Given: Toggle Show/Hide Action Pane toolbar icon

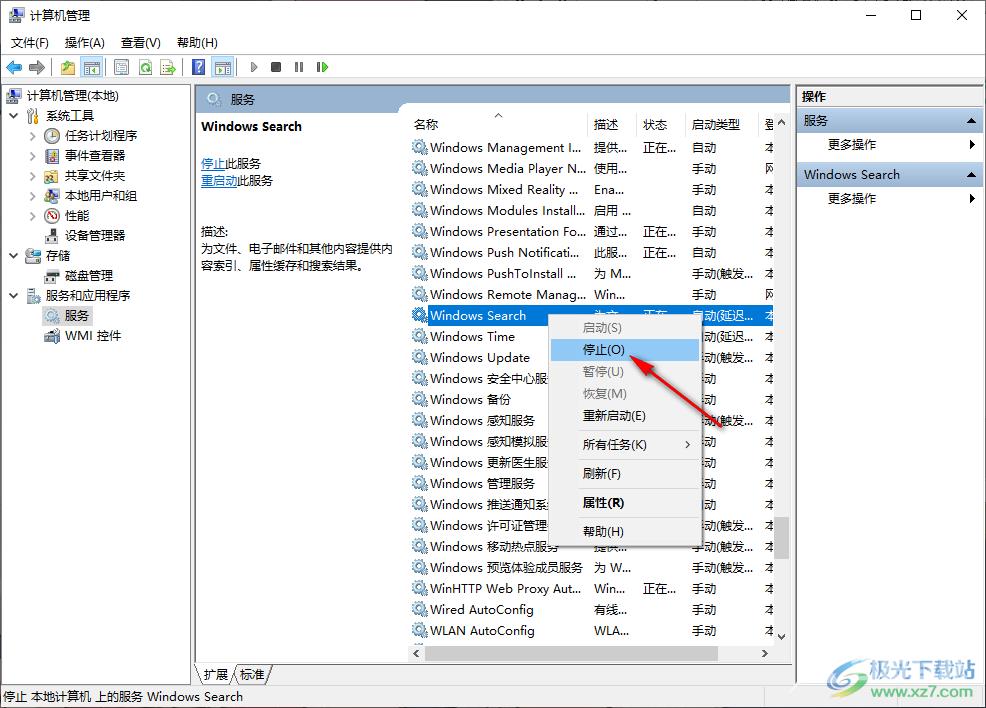Looking at the screenshot, I should (x=223, y=67).
